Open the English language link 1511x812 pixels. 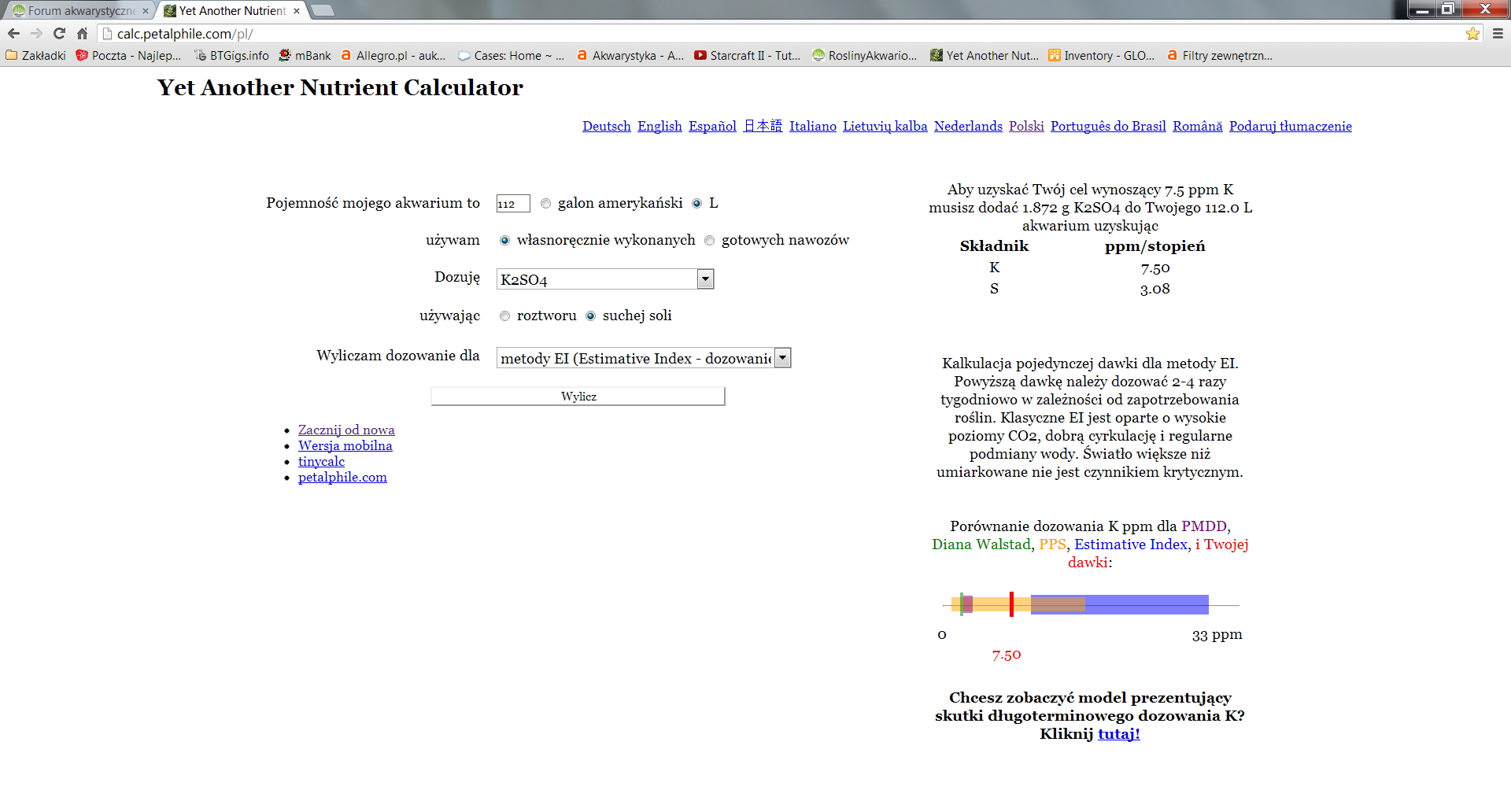pos(659,126)
